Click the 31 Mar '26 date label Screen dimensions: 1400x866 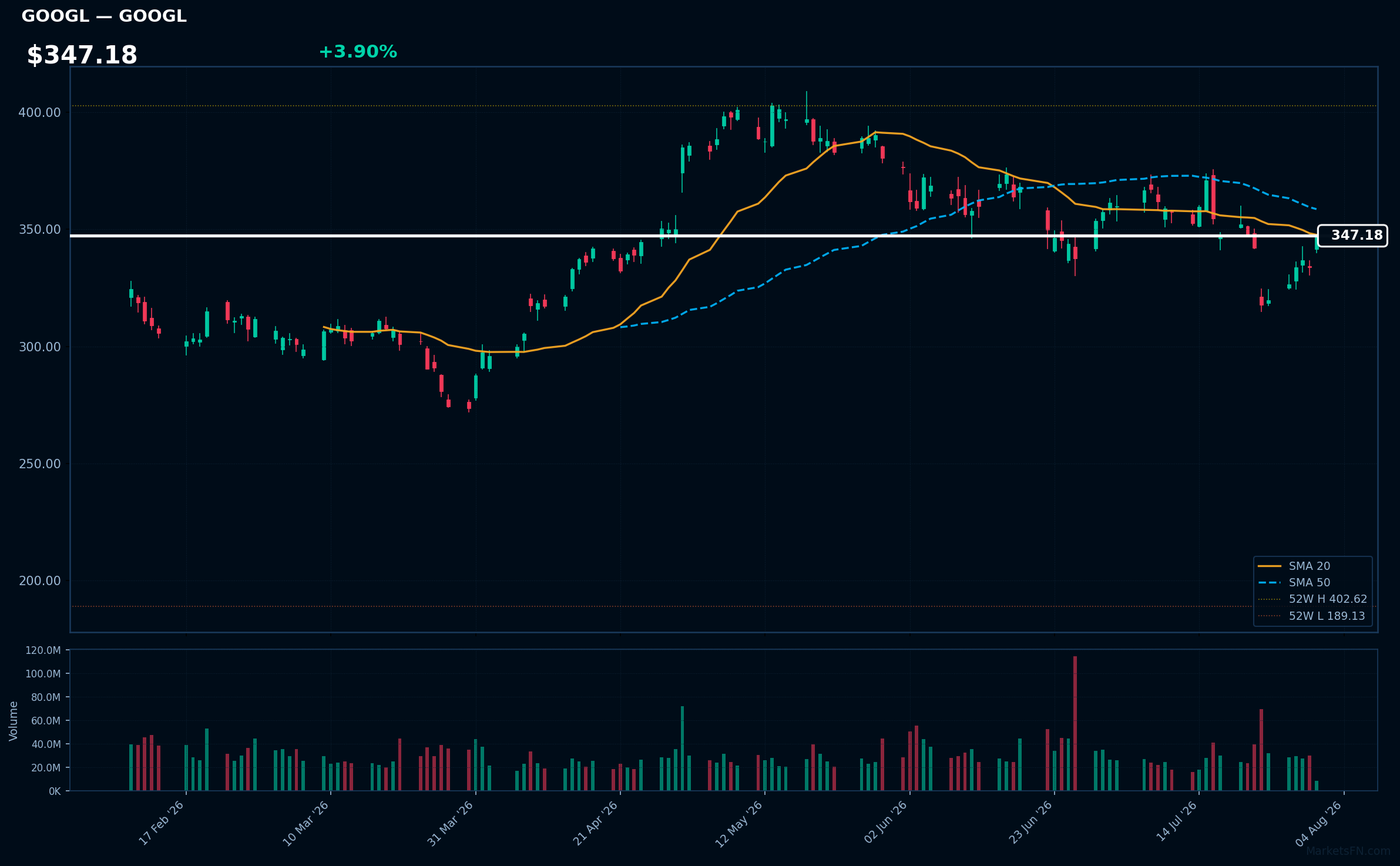pyautogui.click(x=450, y=823)
